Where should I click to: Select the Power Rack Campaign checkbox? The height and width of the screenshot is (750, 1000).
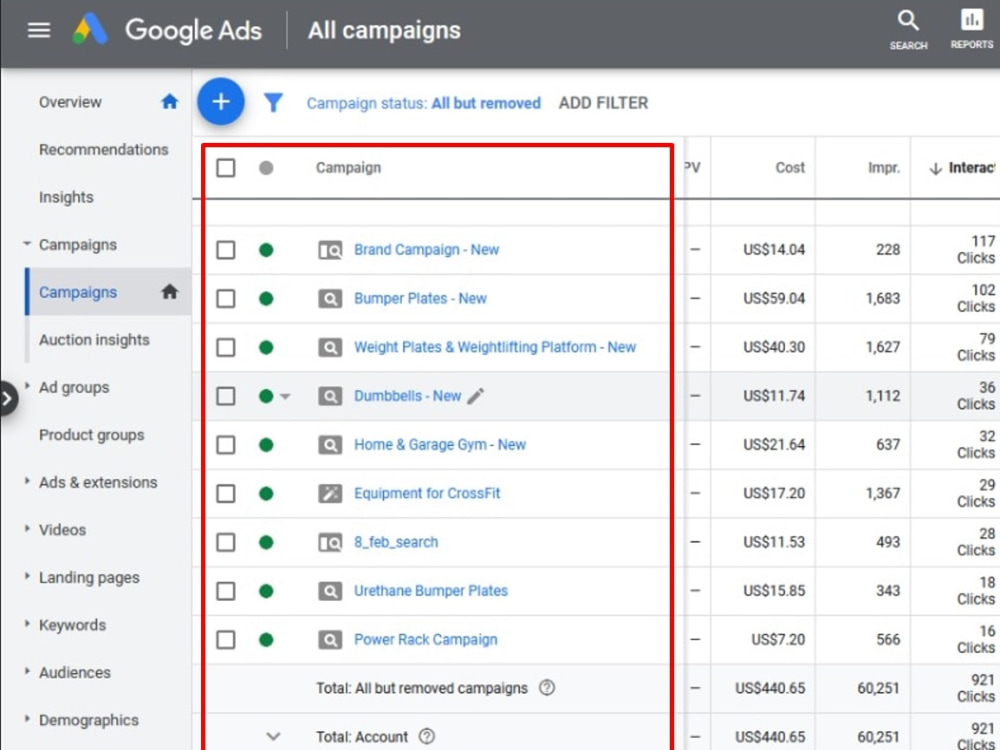coord(225,640)
